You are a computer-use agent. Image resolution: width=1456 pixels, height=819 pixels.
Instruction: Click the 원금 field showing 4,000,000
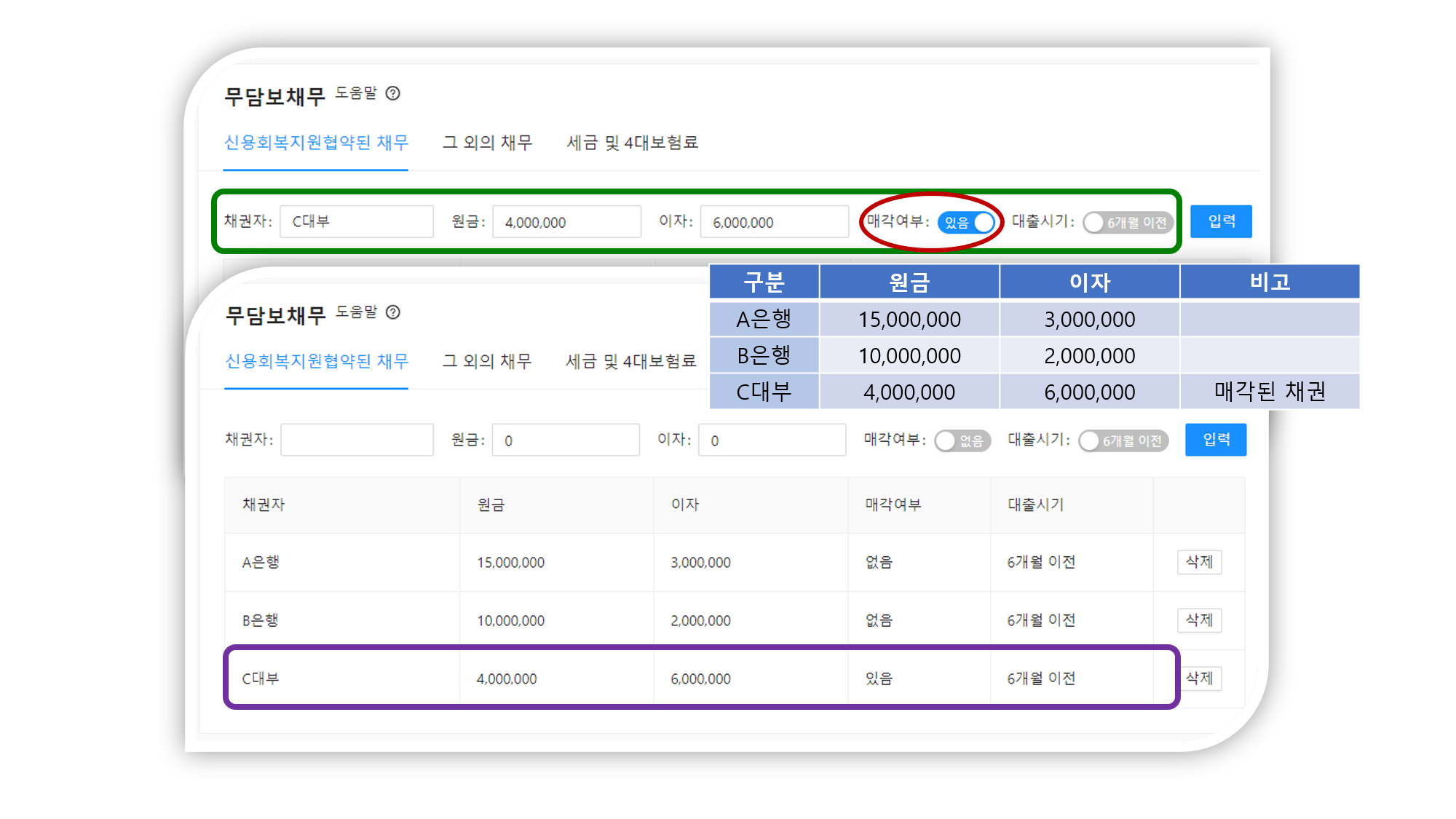(566, 221)
